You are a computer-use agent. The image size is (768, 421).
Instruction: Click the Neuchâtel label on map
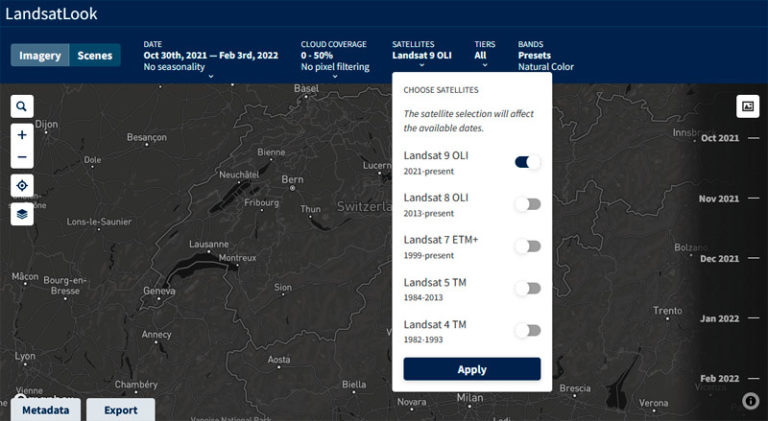pyautogui.click(x=239, y=175)
